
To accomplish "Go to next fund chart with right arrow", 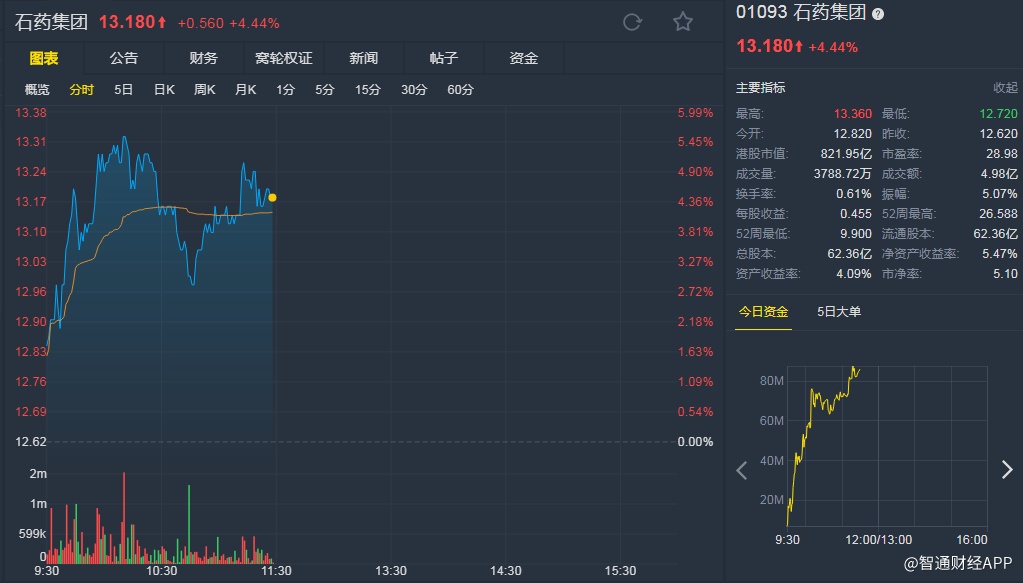I will [1007, 470].
